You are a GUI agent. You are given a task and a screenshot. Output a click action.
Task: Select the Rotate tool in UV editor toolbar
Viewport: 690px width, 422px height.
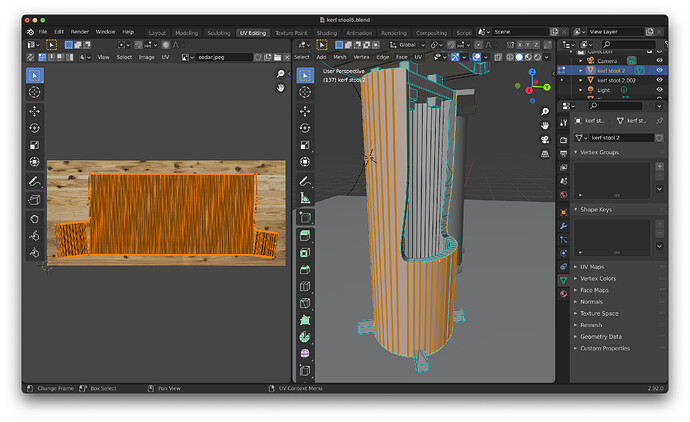35,128
